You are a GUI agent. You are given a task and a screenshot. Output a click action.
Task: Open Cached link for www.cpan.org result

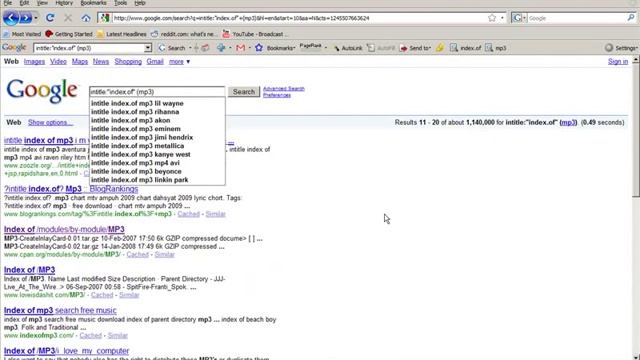click(x=138, y=255)
